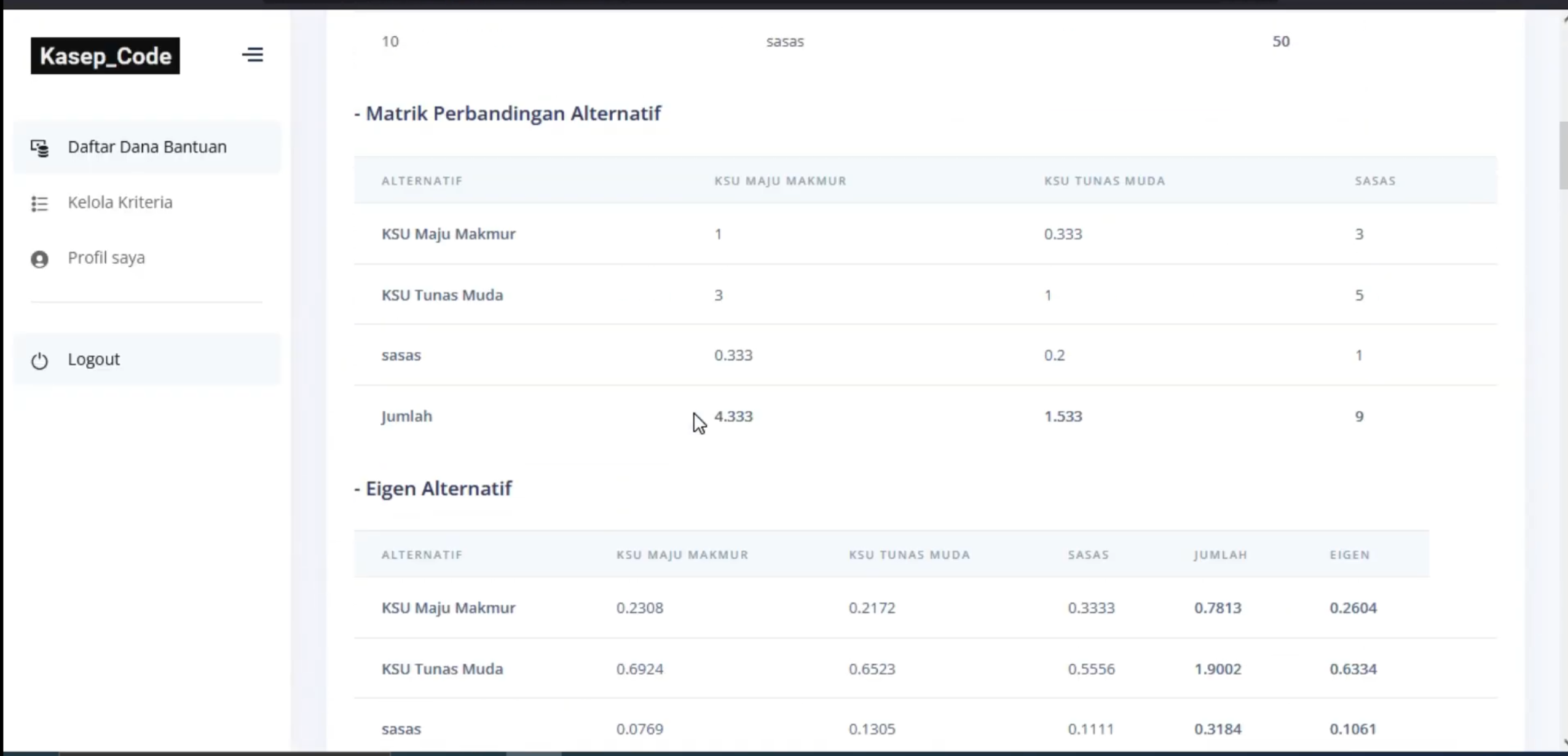This screenshot has height=756, width=1568.
Task: Click the Daftar Dana Bantuan money icon
Action: [x=40, y=148]
